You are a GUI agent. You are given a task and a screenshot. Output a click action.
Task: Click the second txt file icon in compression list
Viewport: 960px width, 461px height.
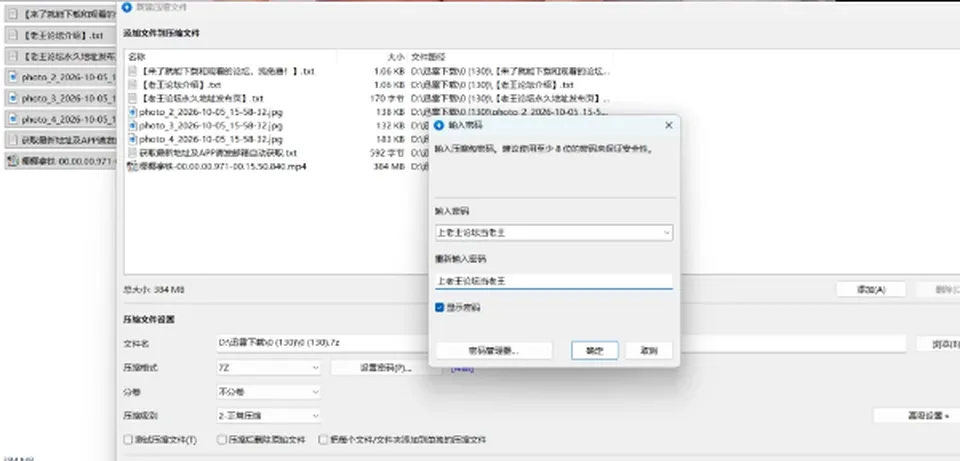[x=133, y=84]
